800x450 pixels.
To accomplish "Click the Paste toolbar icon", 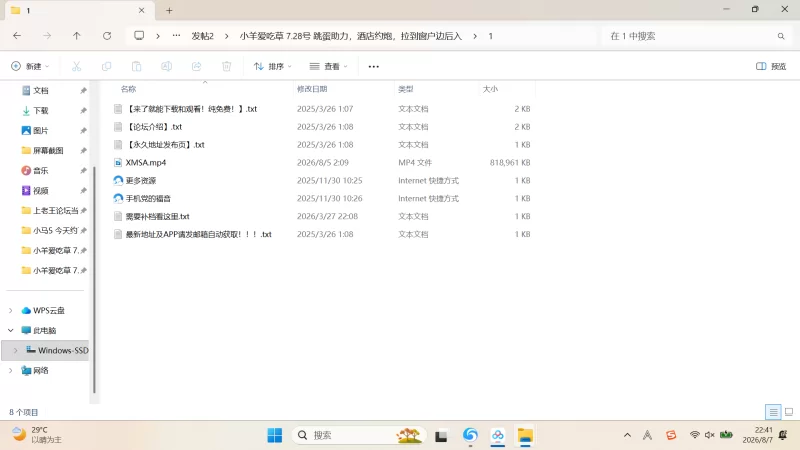I will tap(136, 66).
